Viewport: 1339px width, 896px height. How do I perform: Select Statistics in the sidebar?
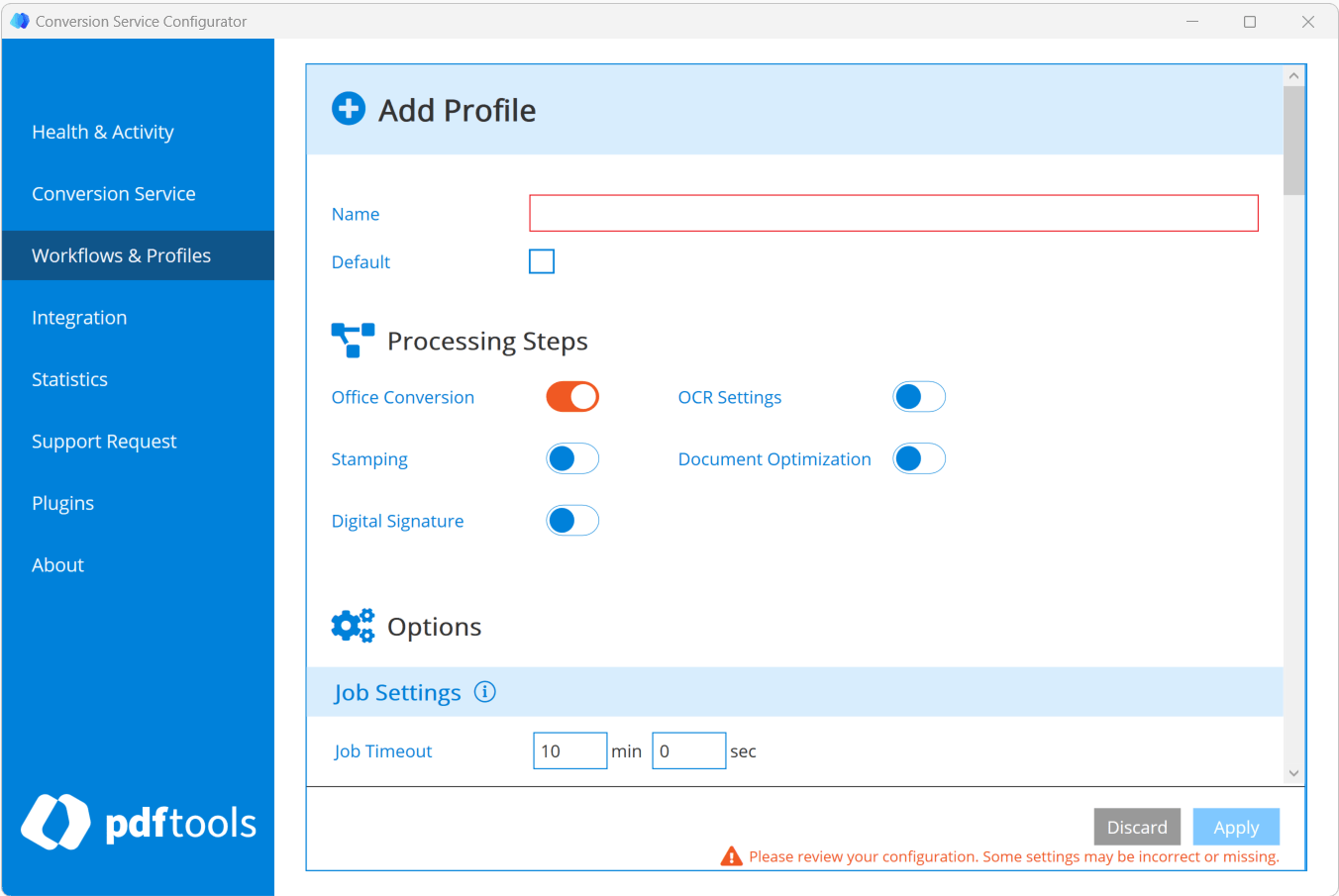click(x=69, y=379)
